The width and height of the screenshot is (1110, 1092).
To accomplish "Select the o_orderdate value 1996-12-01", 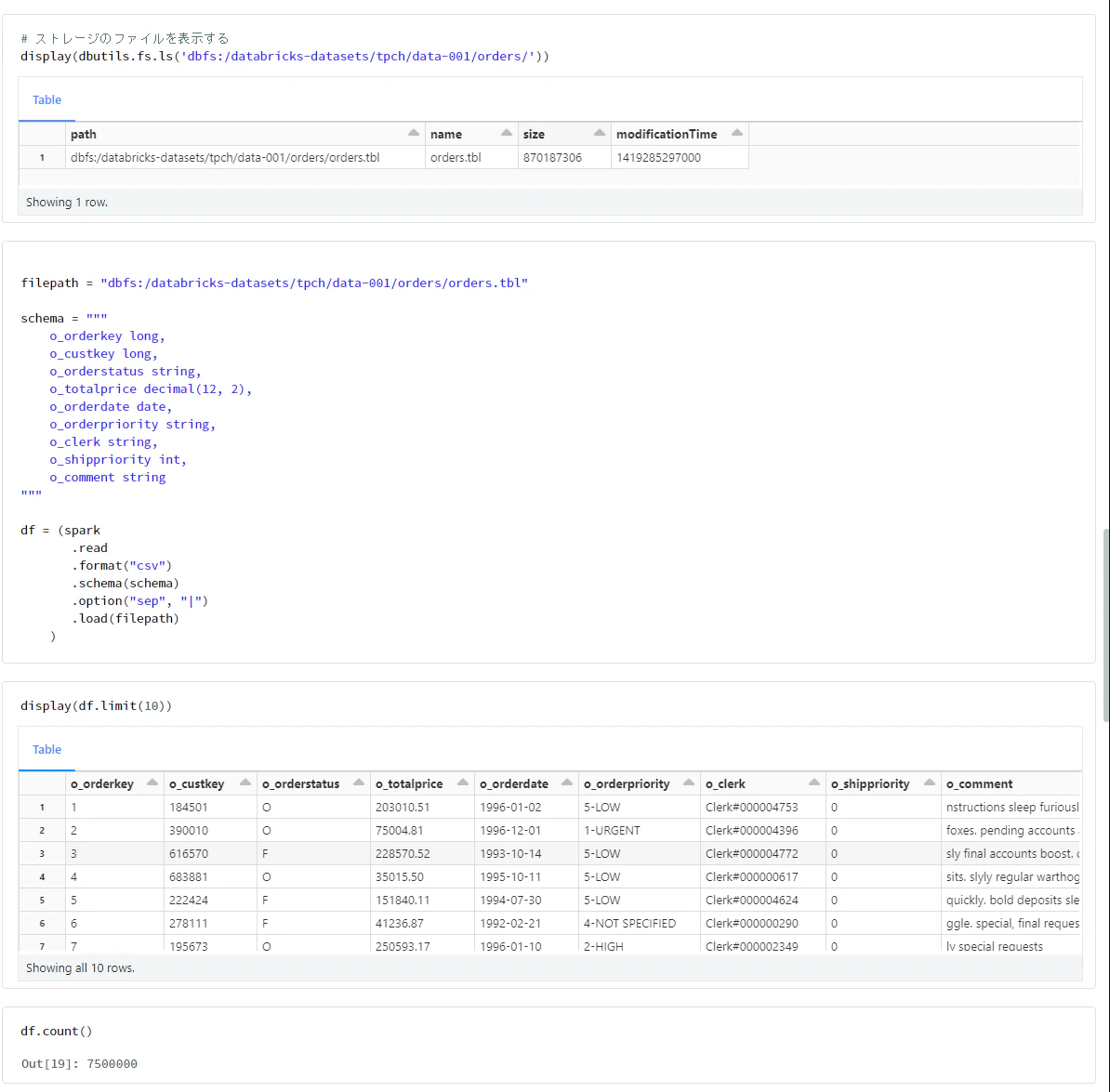I will point(526,831).
